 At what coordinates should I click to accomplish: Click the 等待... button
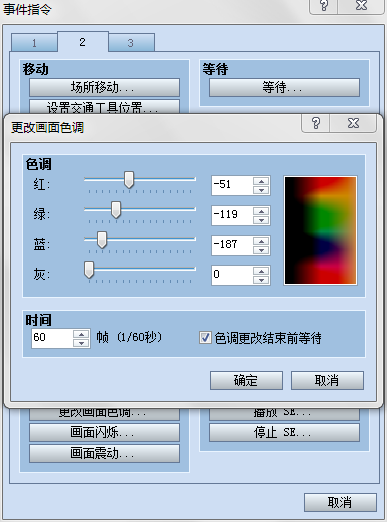click(x=284, y=87)
